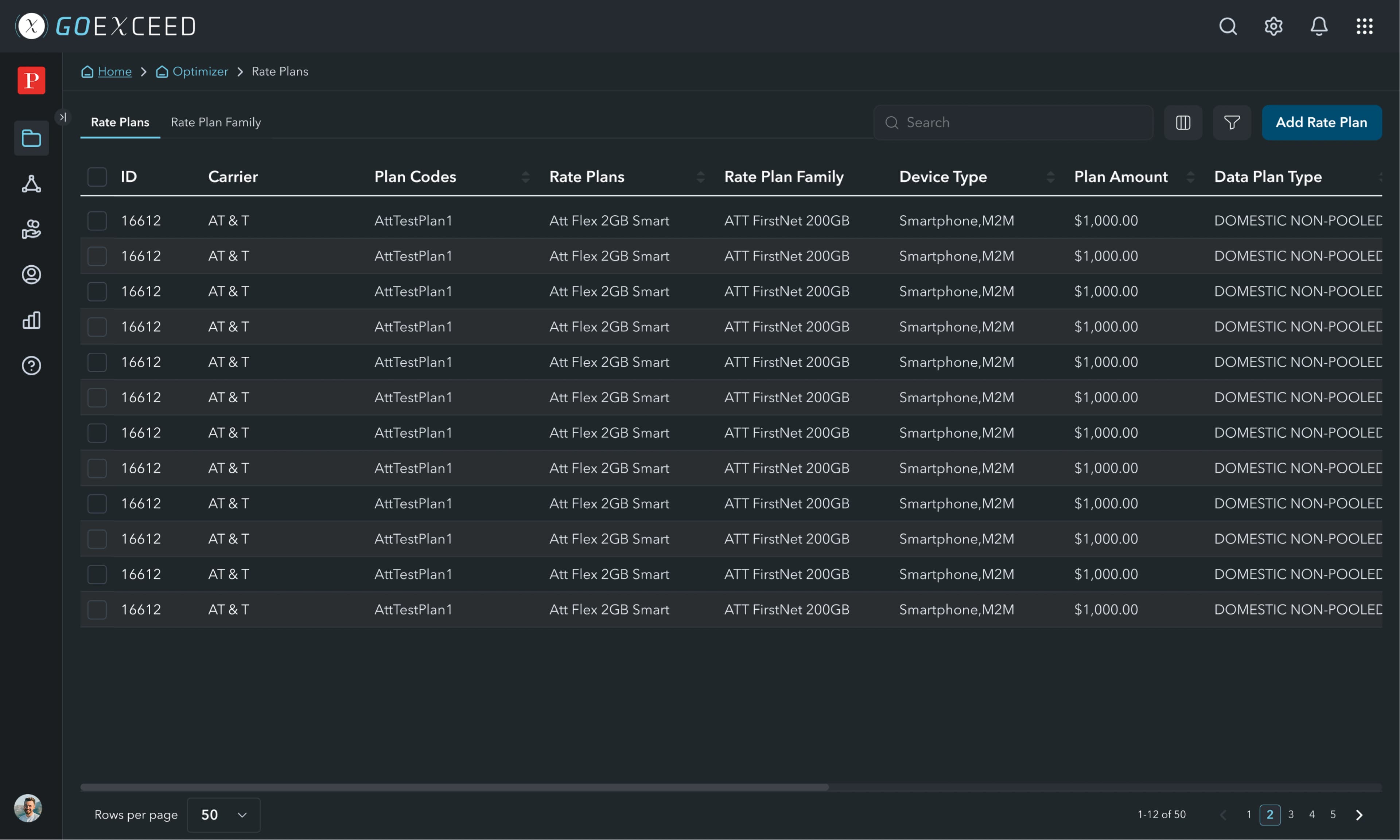Expand the sidebar with the arrow toggle
The width and height of the screenshot is (1400, 840).
(x=62, y=117)
